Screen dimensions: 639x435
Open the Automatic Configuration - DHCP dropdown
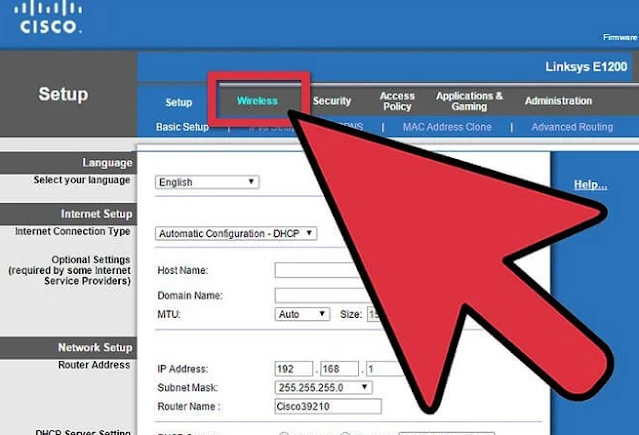[x=236, y=233]
